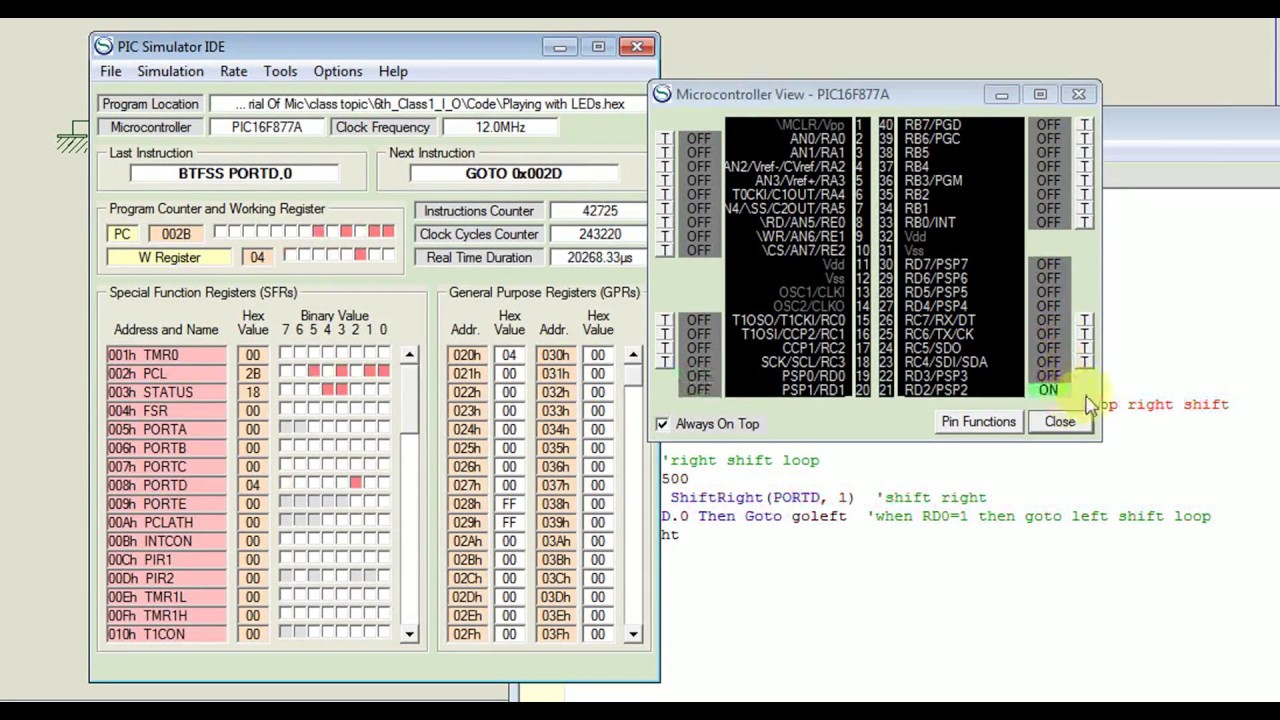Click the PCL hex value 2B
Viewport: 1280px width, 720px height.
click(x=253, y=373)
